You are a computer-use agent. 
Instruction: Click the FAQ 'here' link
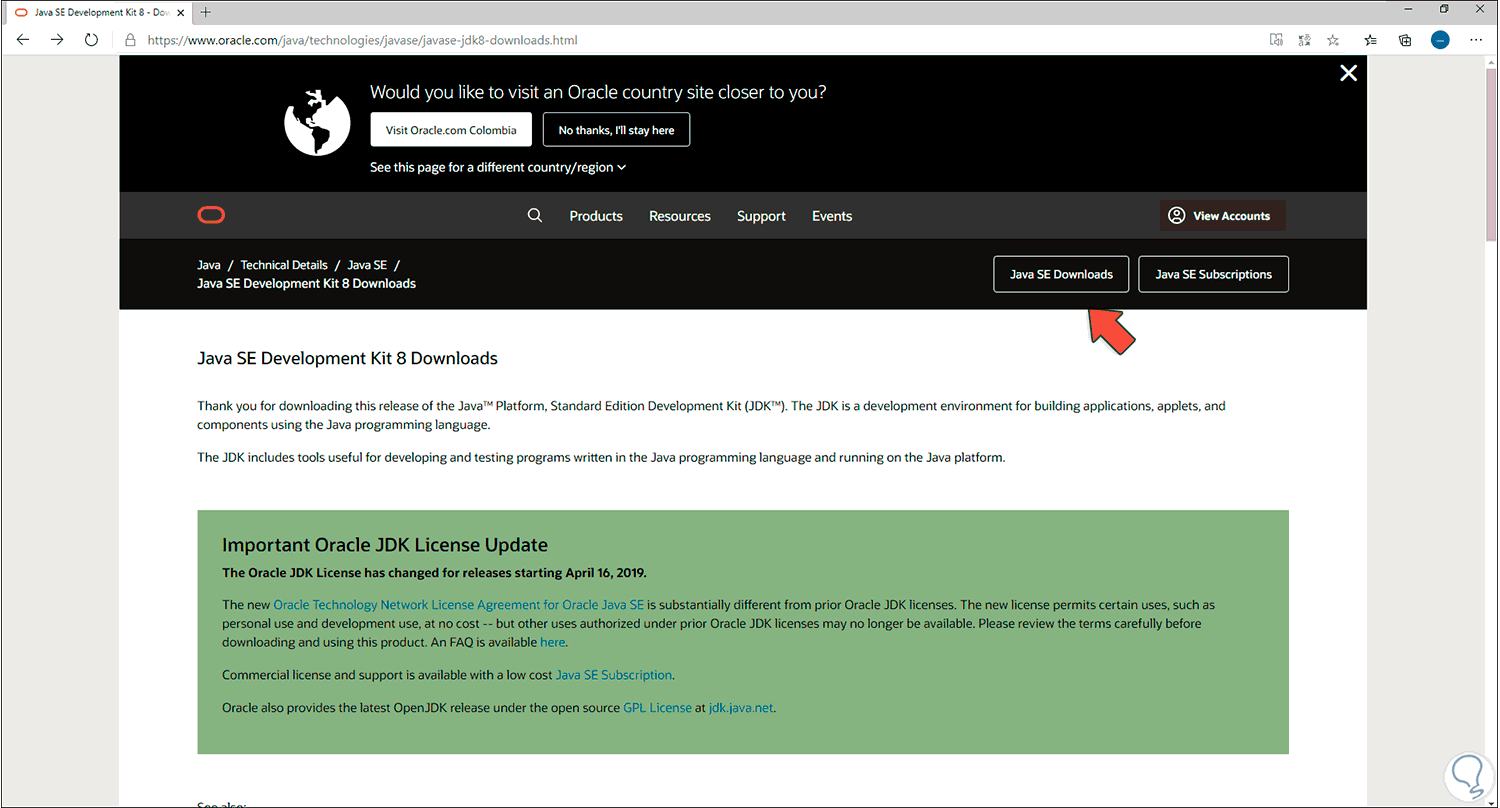coord(553,642)
